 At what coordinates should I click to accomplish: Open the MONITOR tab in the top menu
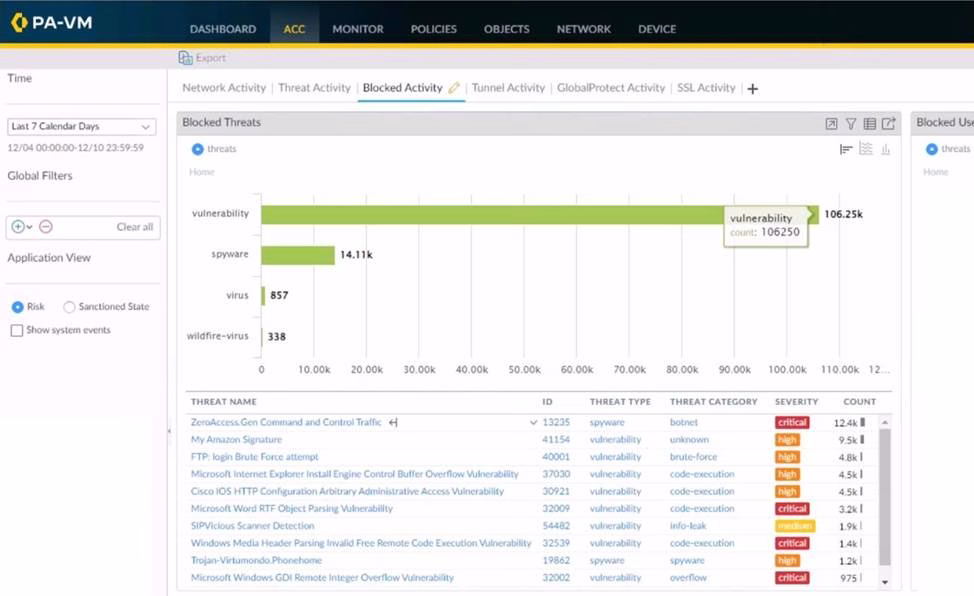tap(357, 29)
